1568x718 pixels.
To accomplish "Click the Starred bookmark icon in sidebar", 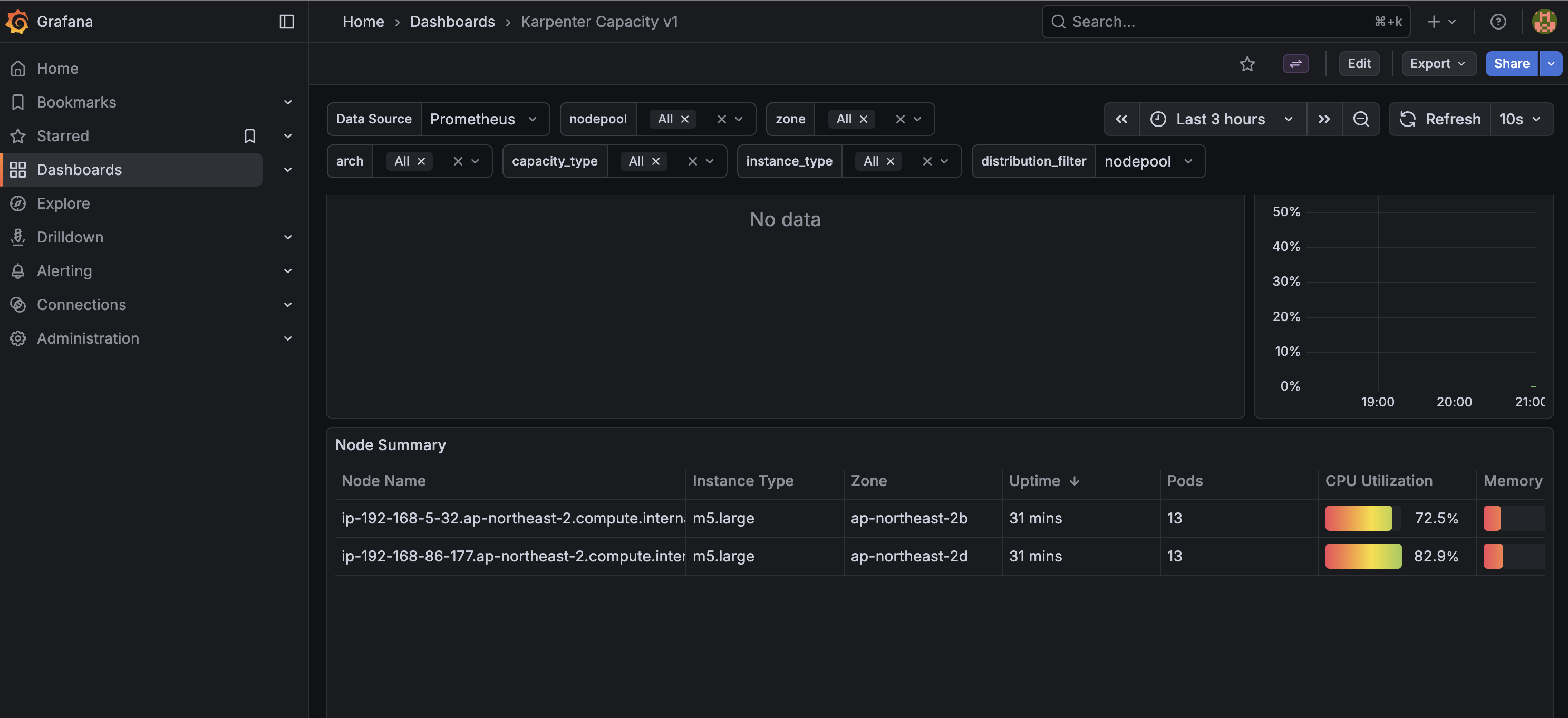I will pos(249,135).
